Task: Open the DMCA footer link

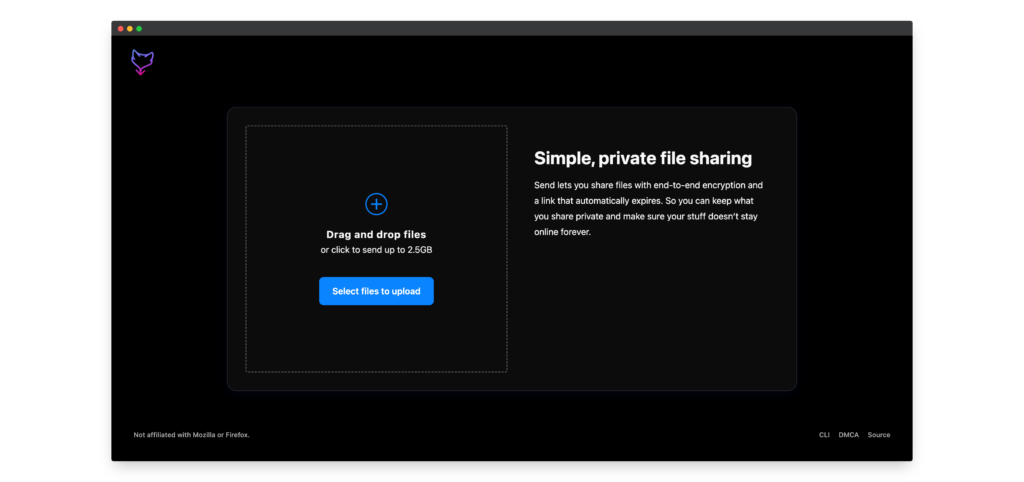Action: click(x=848, y=435)
